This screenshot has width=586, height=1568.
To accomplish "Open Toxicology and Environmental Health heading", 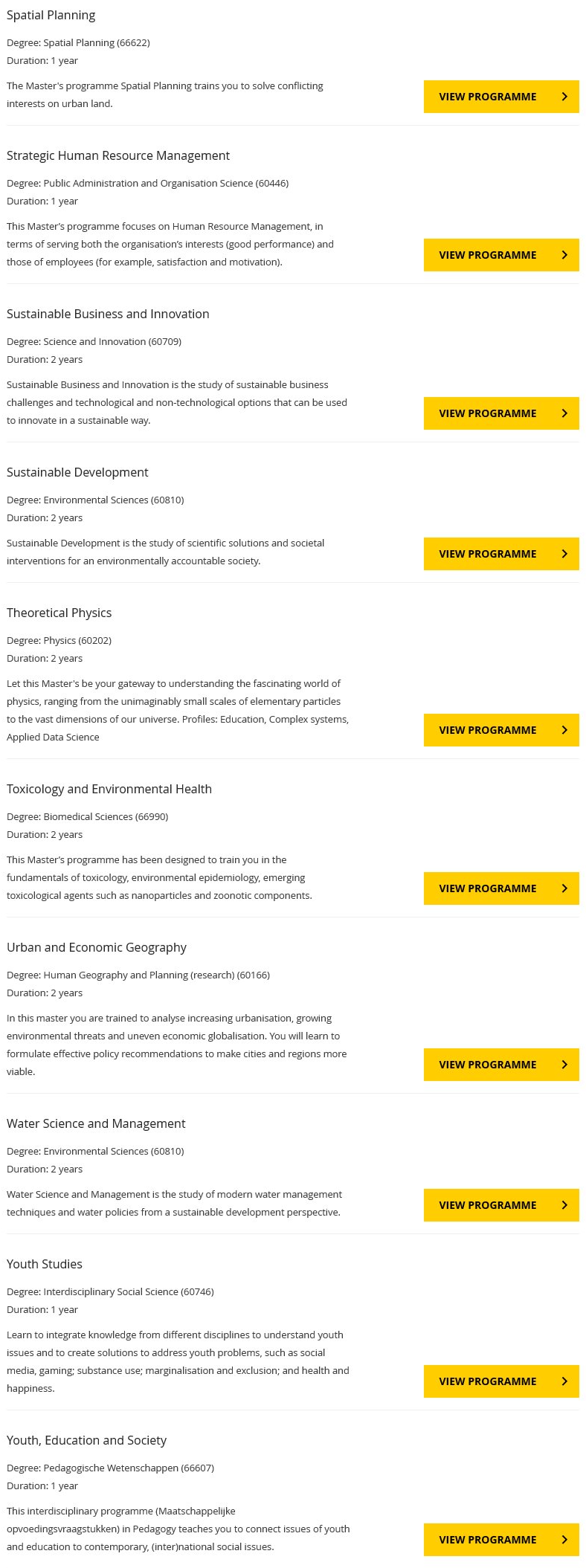I will (x=109, y=789).
